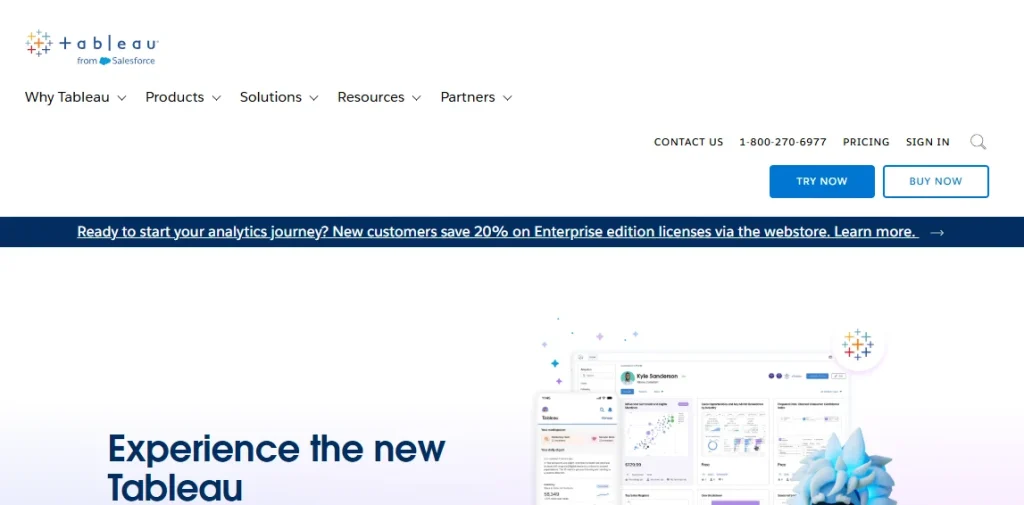The width and height of the screenshot is (1024, 505).
Task: Open the Resources menu
Action: (371, 97)
